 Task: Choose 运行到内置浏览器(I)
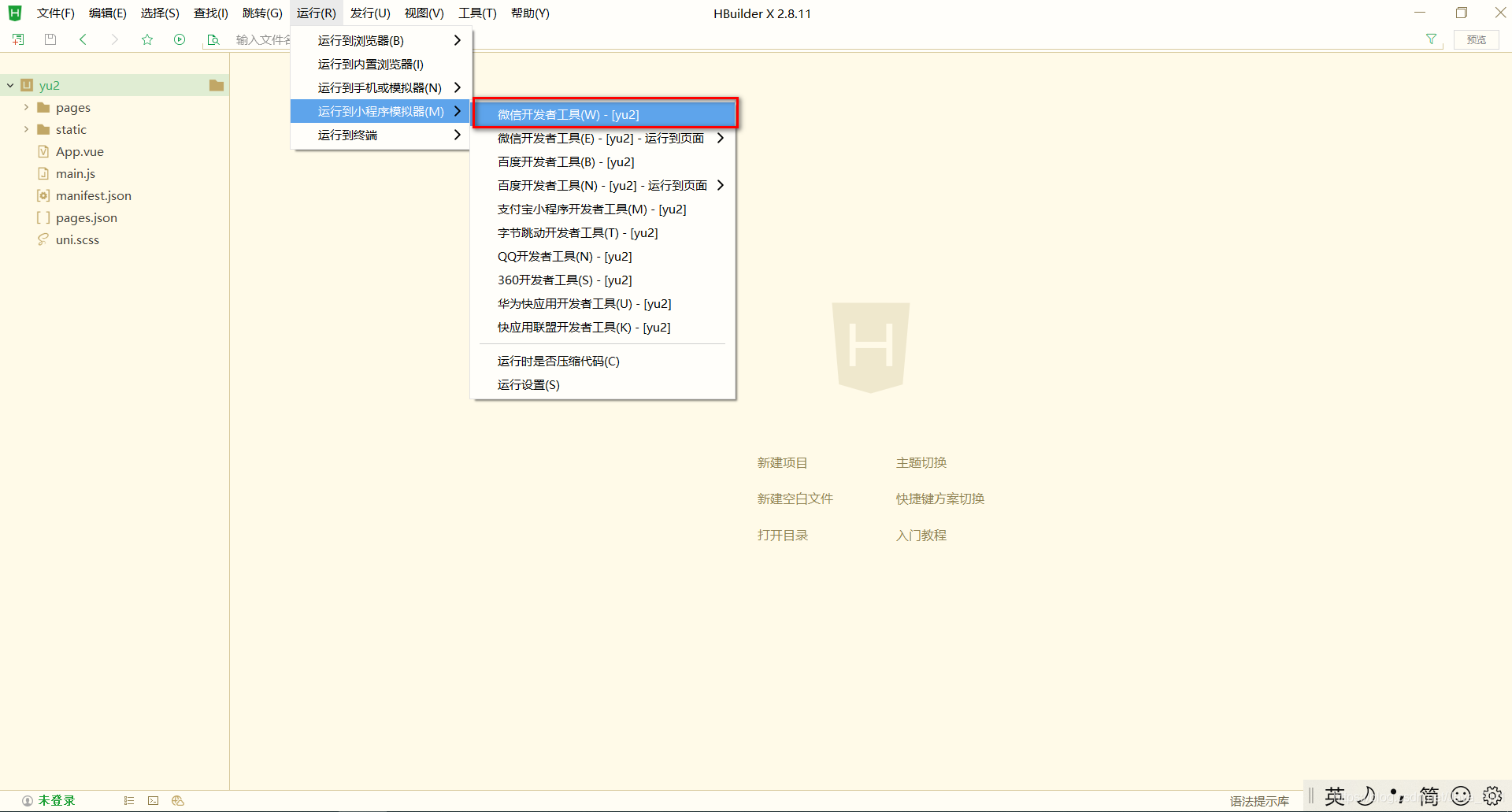point(381,64)
